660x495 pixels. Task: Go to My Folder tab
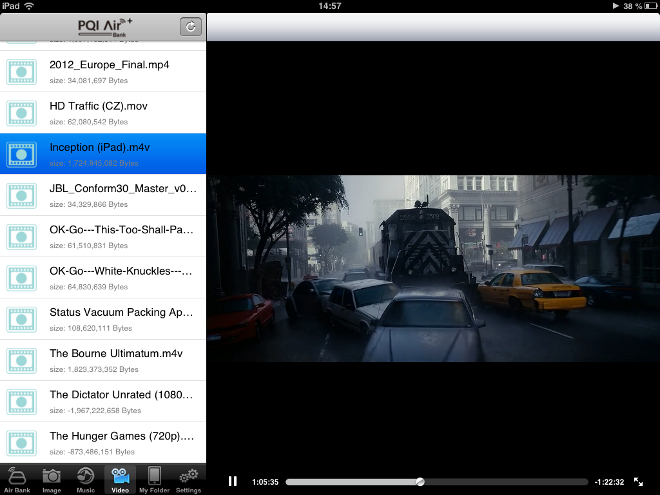(154, 479)
